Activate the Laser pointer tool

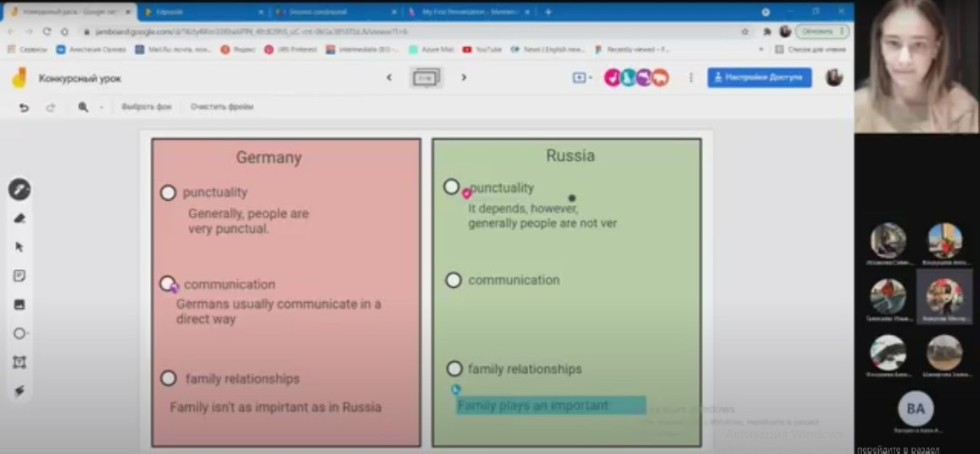pyautogui.click(x=19, y=391)
